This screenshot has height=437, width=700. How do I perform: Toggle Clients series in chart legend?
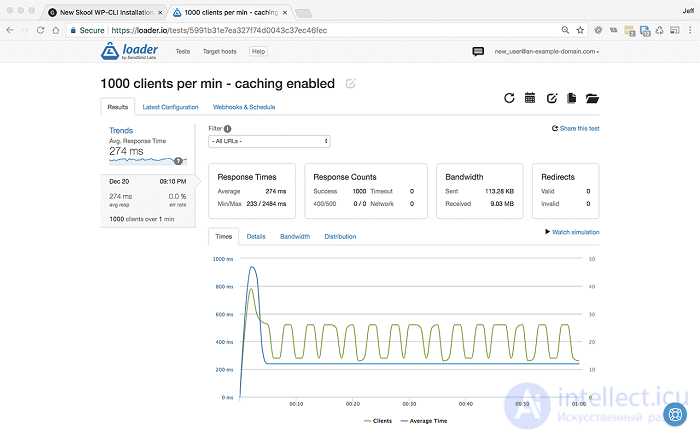pyautogui.click(x=378, y=421)
